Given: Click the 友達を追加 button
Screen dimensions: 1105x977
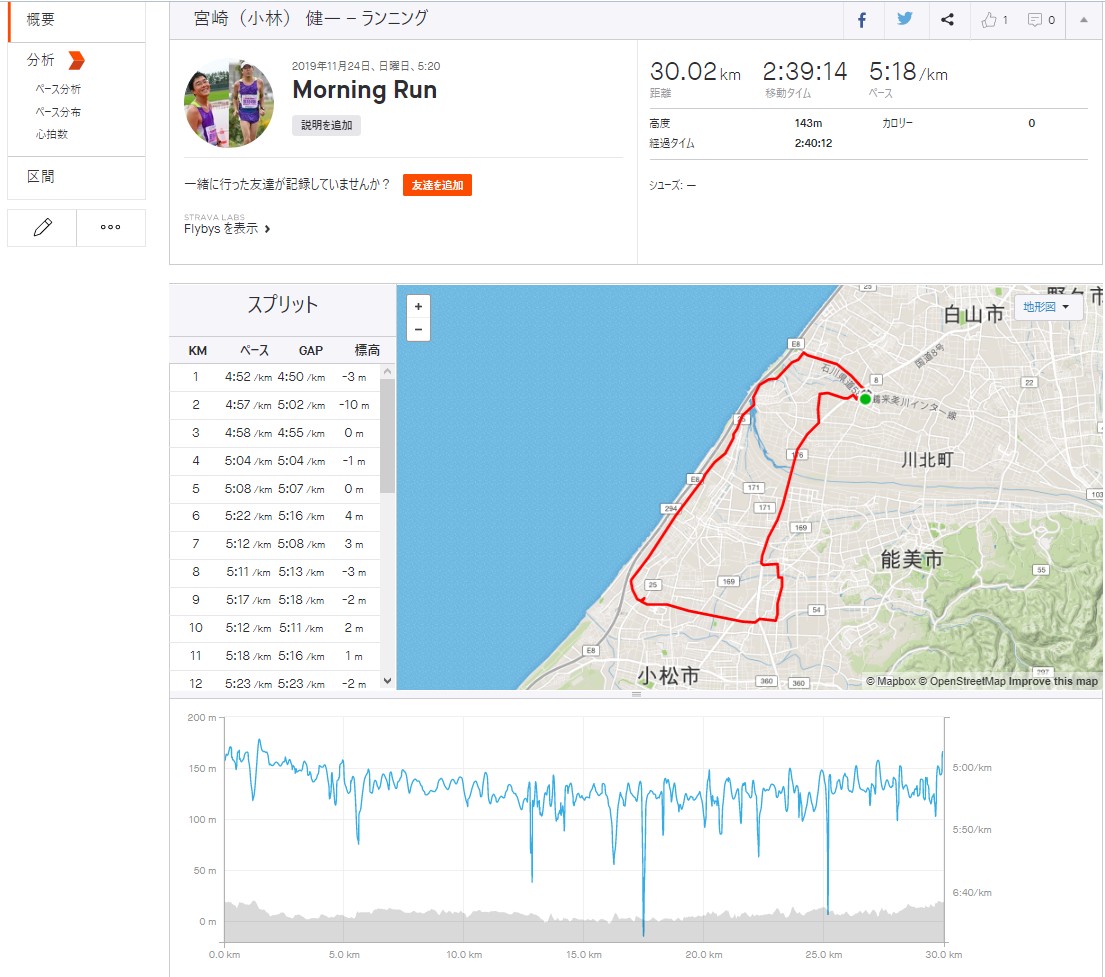Looking at the screenshot, I should coord(437,185).
